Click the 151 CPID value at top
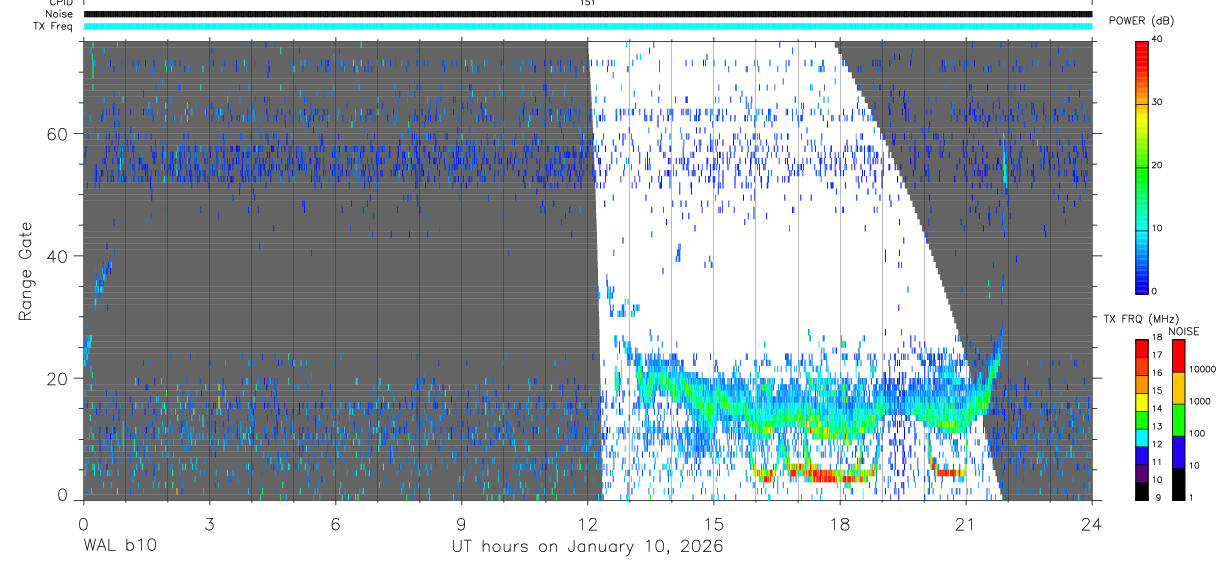1228x567 pixels. coord(587,3)
